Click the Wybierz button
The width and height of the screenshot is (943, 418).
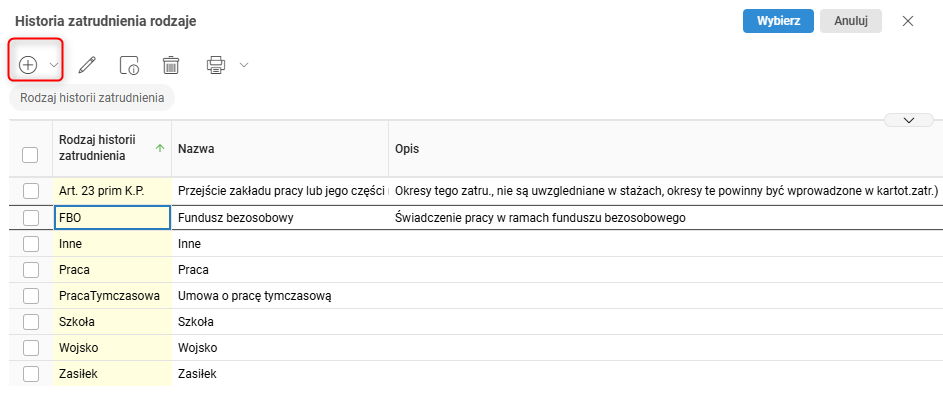(778, 21)
